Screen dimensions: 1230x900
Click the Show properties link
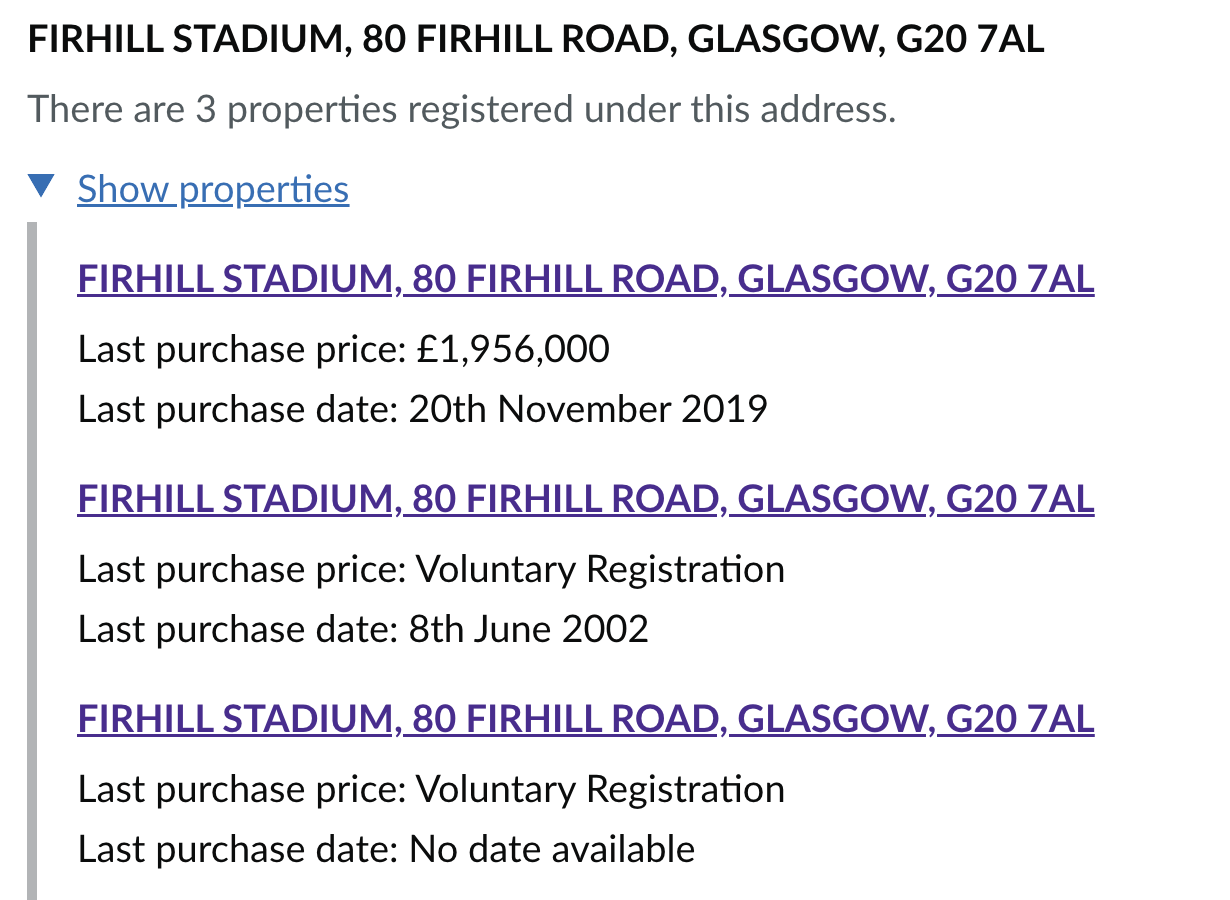pos(213,189)
